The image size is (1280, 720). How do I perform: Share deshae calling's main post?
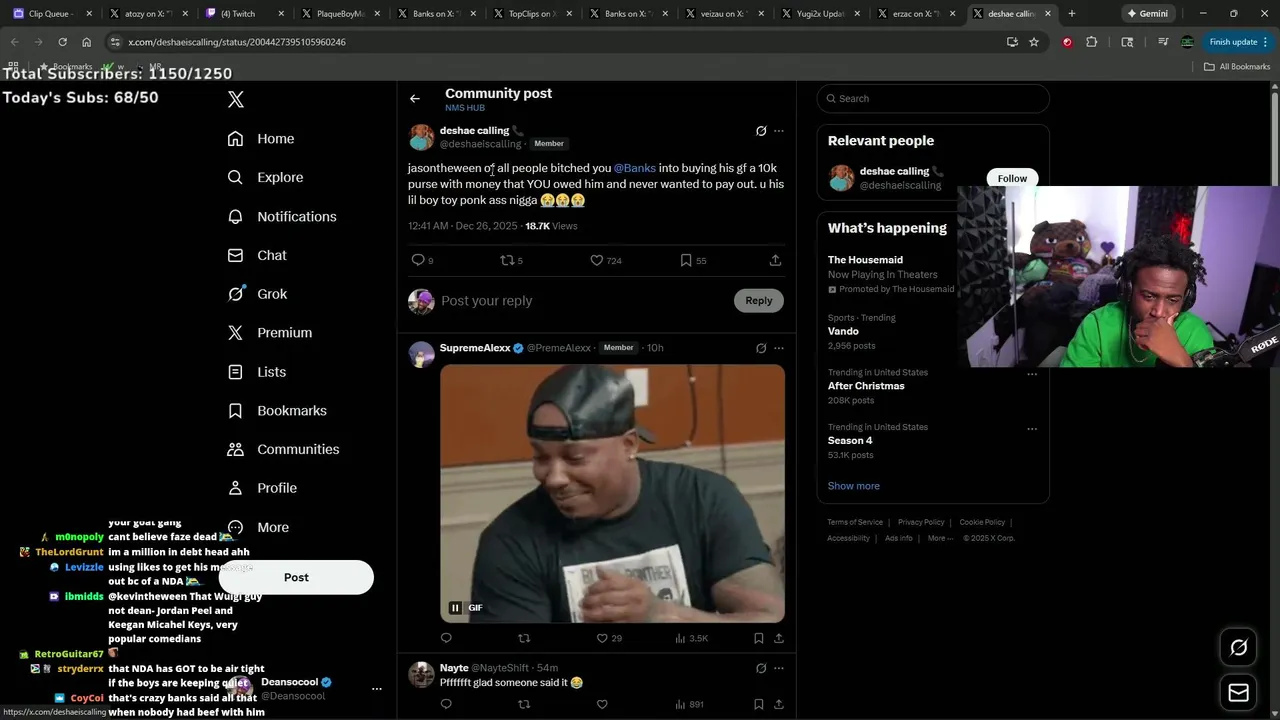pyautogui.click(x=775, y=260)
